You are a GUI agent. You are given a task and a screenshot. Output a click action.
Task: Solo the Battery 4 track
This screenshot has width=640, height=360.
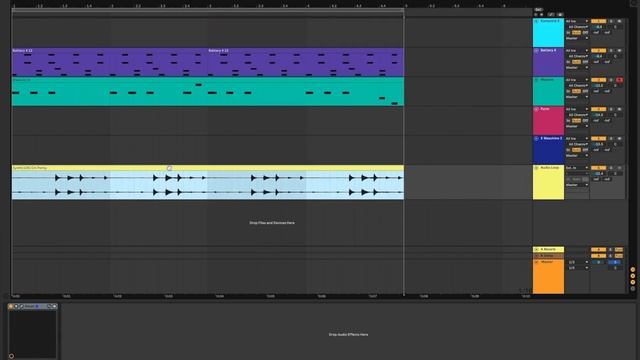pos(611,51)
